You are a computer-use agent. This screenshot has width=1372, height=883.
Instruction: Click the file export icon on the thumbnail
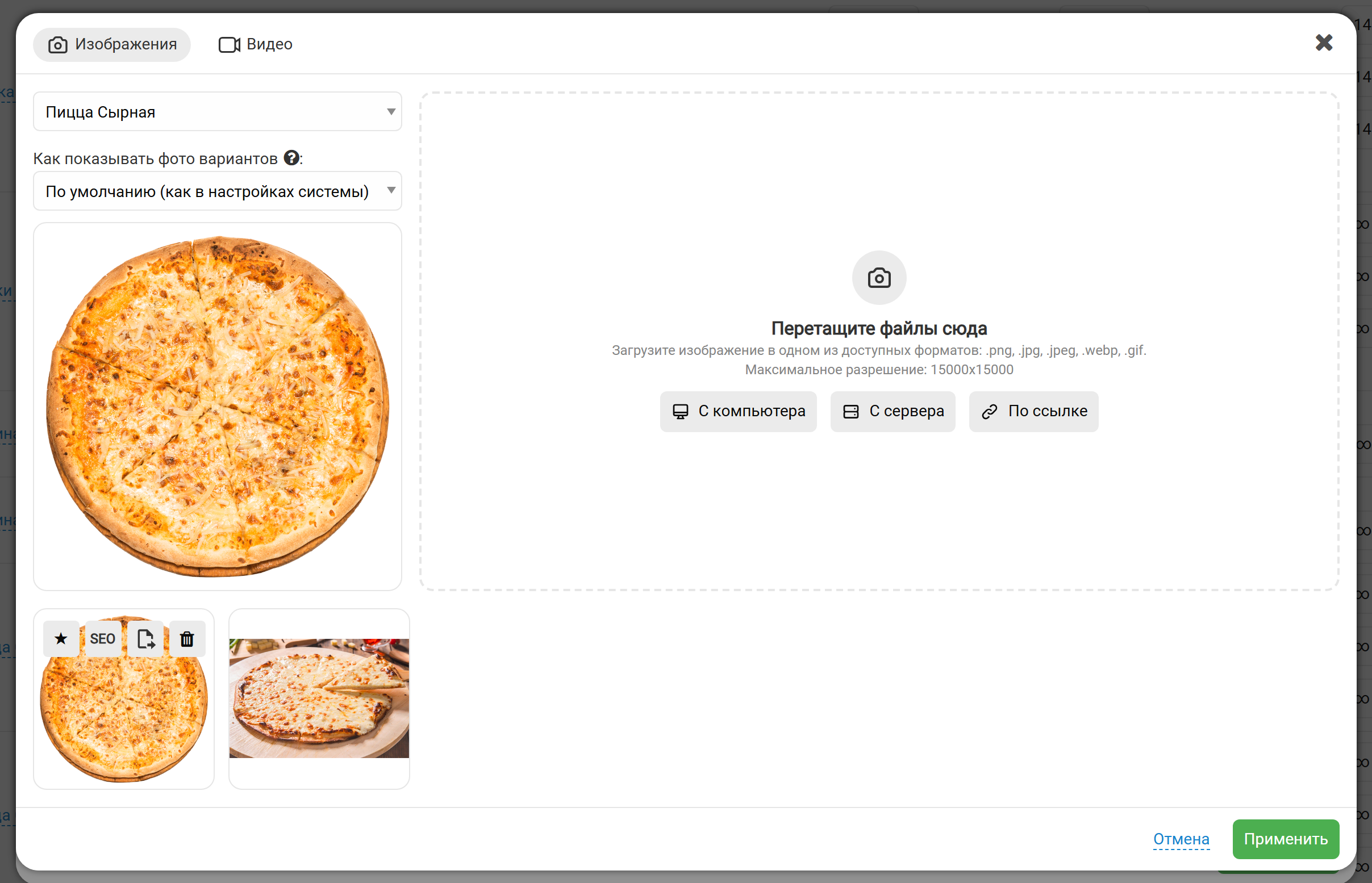point(145,638)
